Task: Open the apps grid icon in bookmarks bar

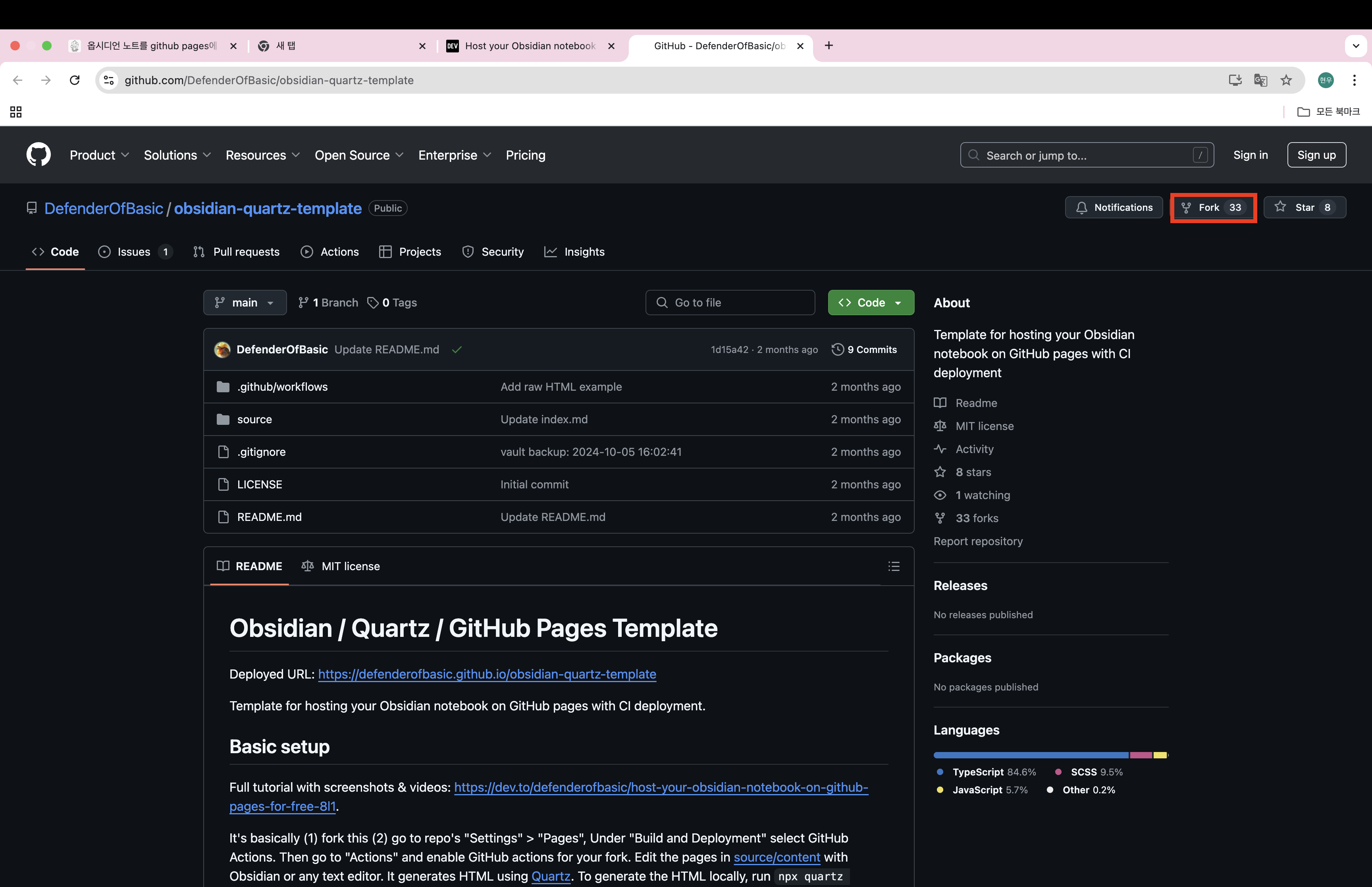Action: click(16, 112)
